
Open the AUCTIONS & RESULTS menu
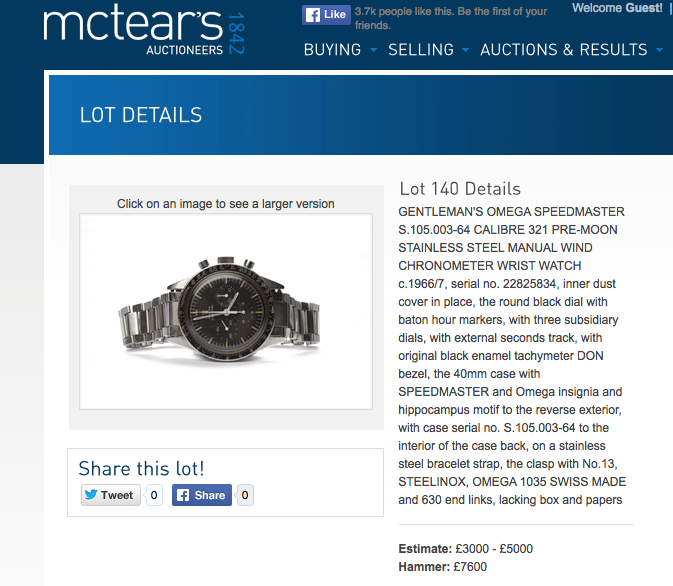click(x=564, y=50)
